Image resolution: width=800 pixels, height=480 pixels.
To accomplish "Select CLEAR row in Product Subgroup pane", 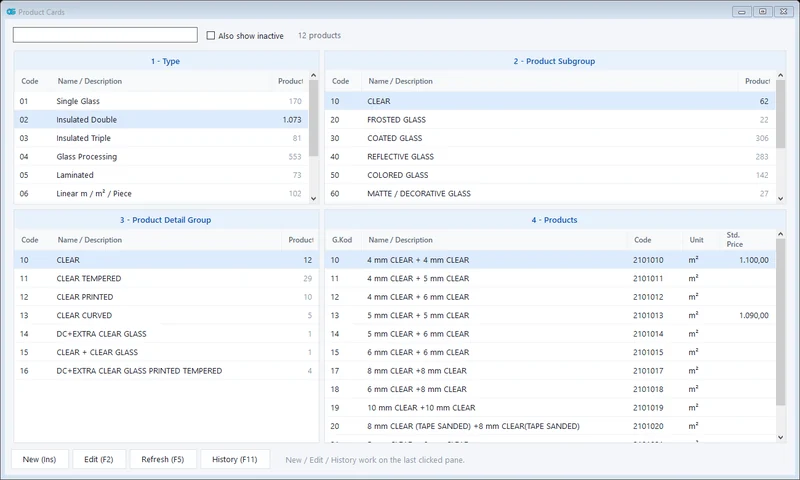I will [550, 101].
